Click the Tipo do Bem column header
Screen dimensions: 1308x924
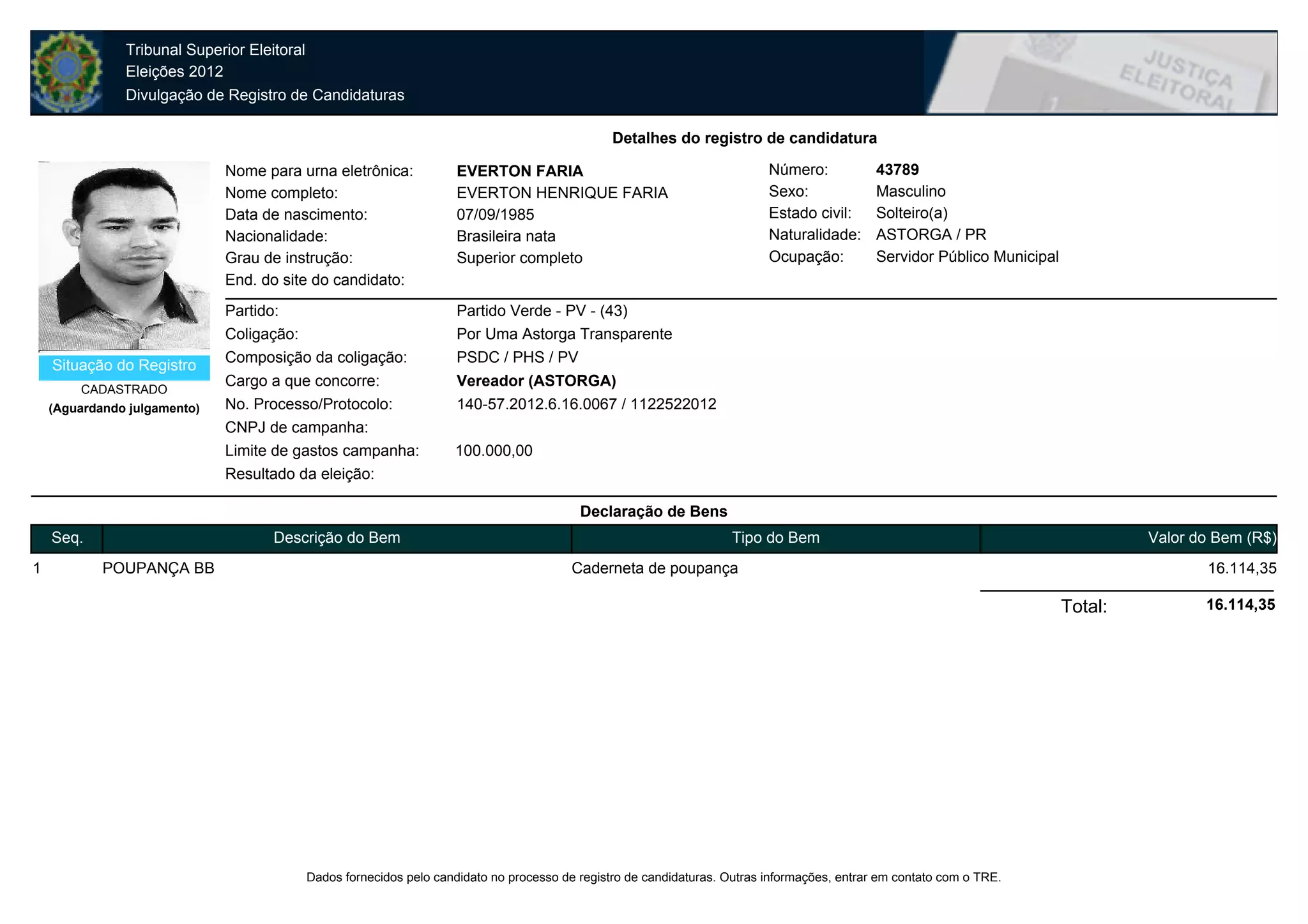click(x=775, y=538)
